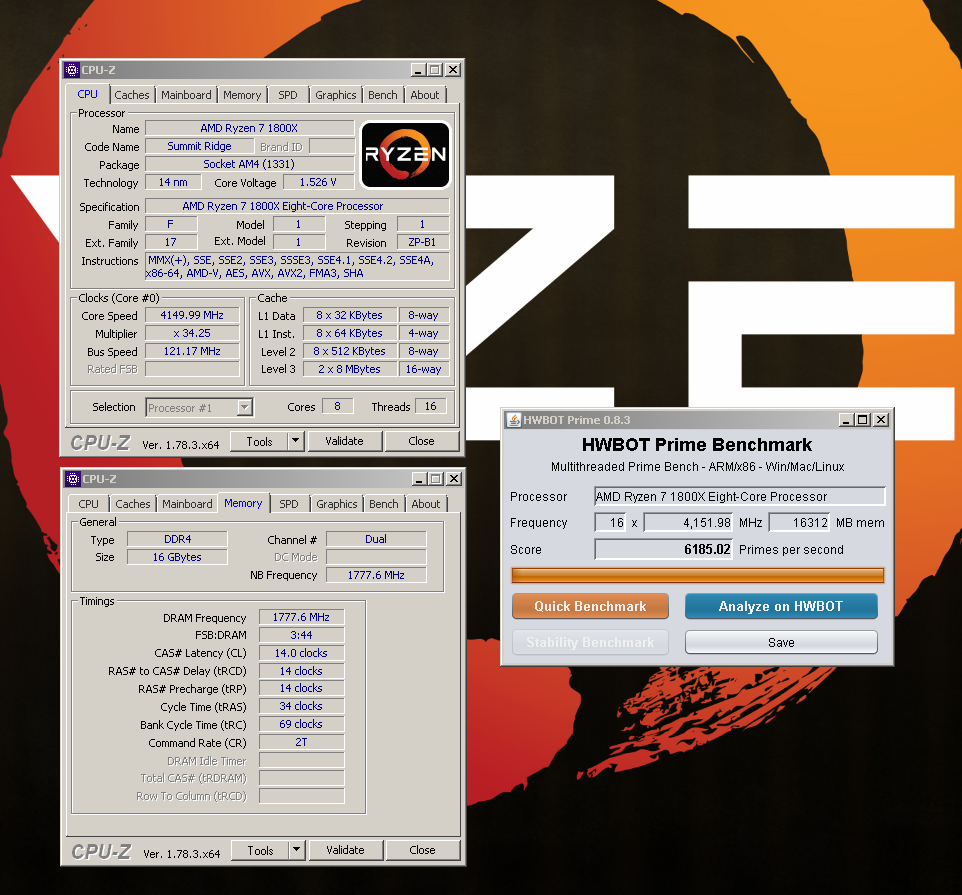Select SPD tab in Memory CPU-Z window
Viewport: 962px width, 895px height.
pyautogui.click(x=289, y=504)
